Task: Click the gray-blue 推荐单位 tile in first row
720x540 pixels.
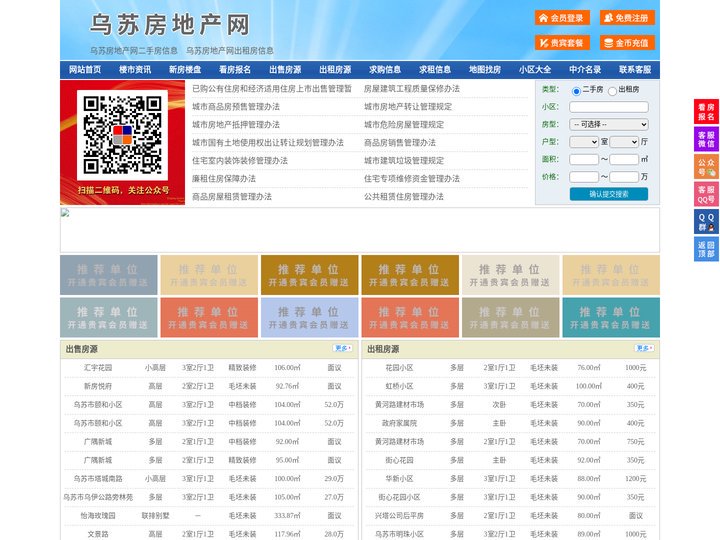Action: [x=109, y=275]
